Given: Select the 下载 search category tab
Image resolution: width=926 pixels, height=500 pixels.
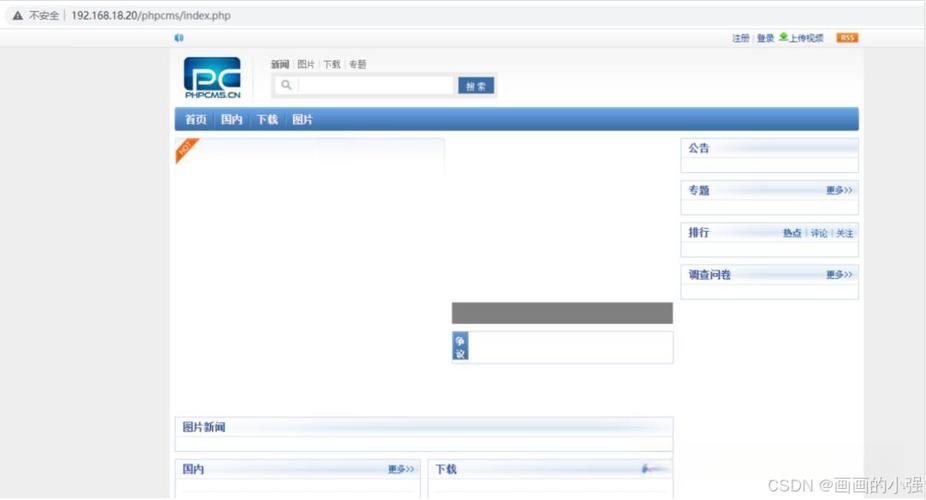Looking at the screenshot, I should pos(331,64).
